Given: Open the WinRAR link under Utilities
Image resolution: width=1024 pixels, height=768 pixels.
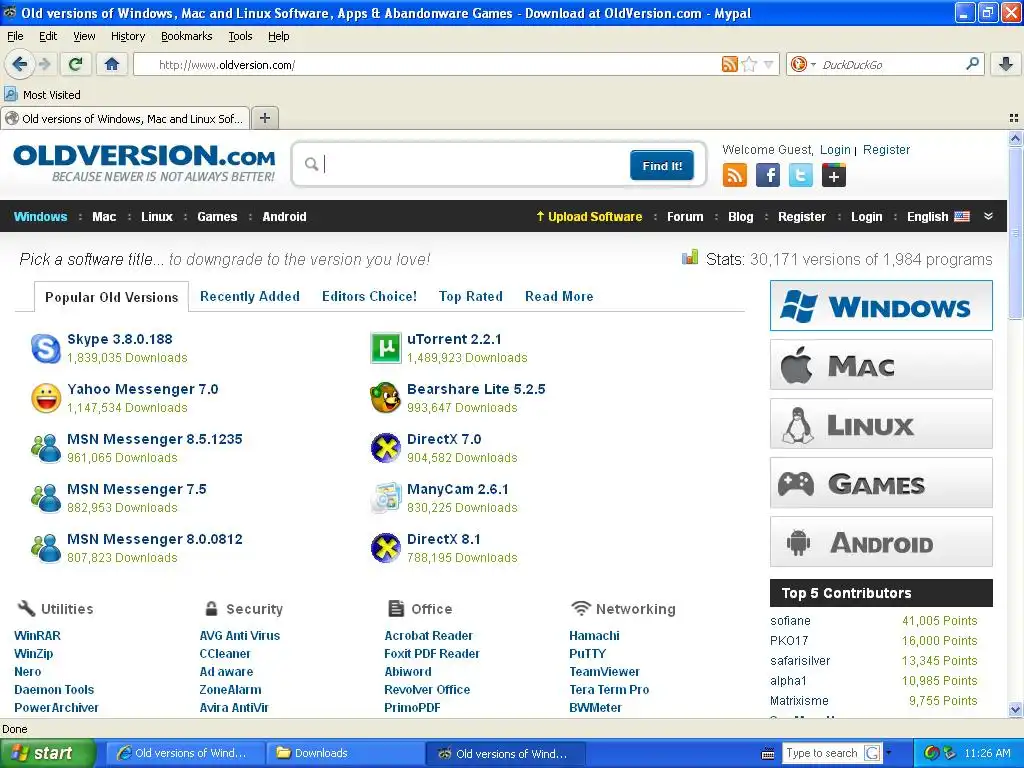Looking at the screenshot, I should coord(37,635).
